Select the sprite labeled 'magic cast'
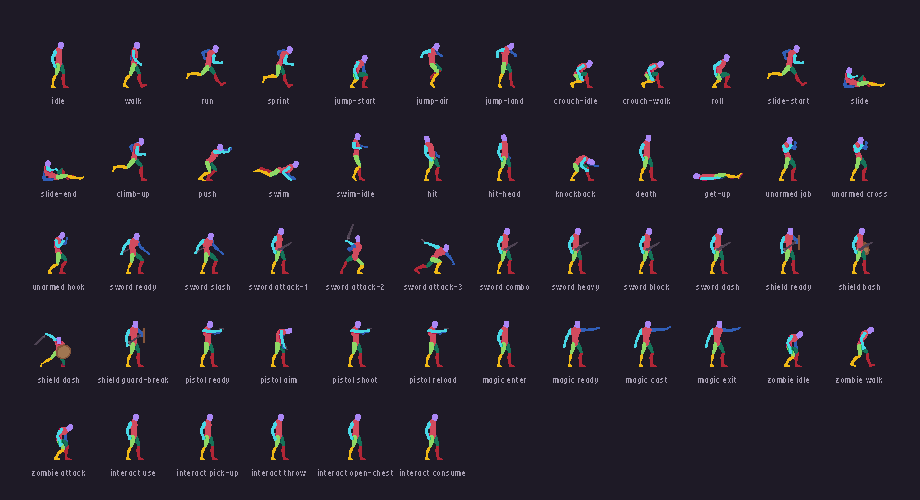The image size is (920, 500). [x=652, y=344]
